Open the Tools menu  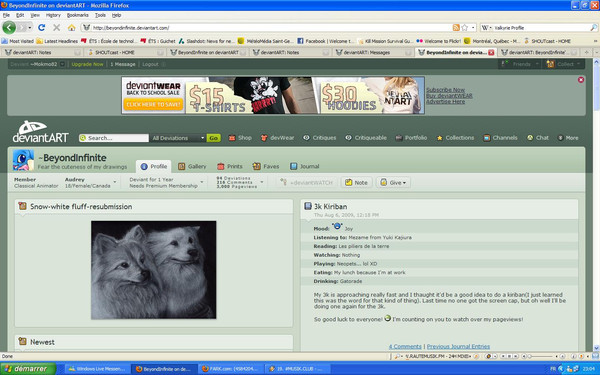pos(100,15)
